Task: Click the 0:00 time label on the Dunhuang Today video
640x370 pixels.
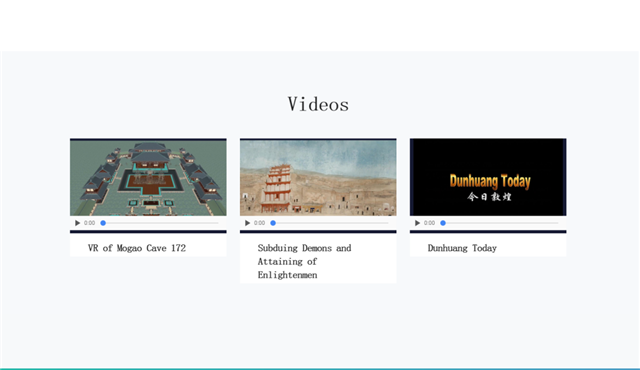Action: [x=429, y=223]
